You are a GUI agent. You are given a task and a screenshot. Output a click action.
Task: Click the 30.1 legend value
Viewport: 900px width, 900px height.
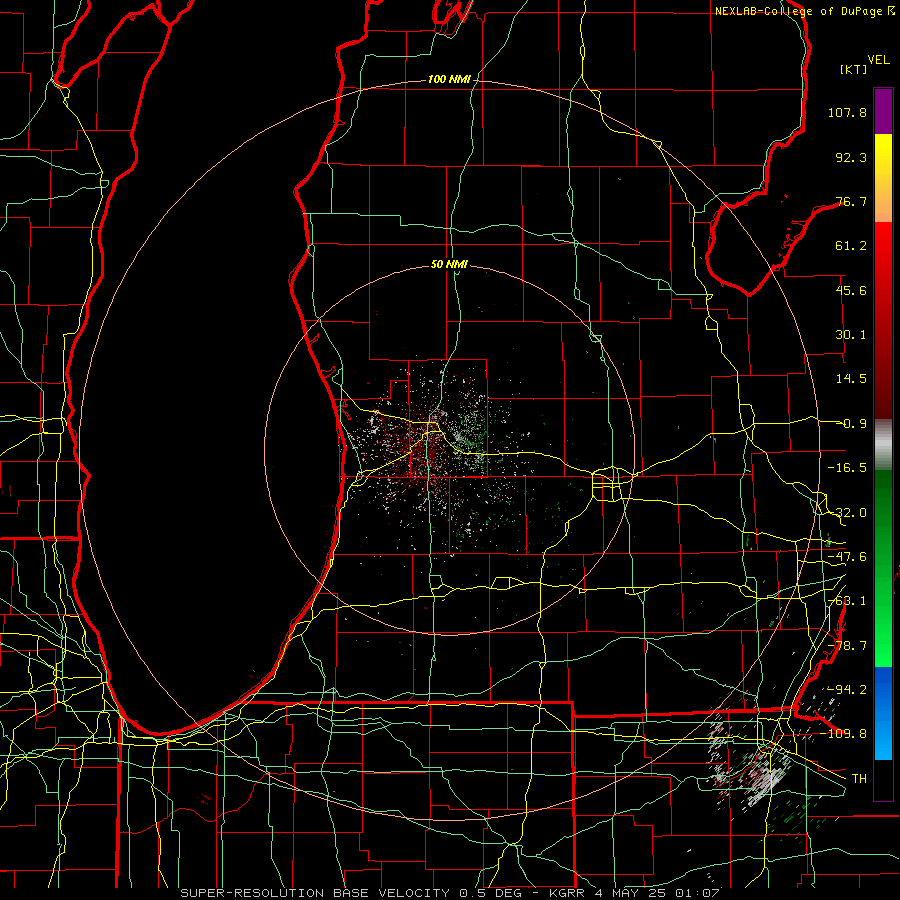pos(851,335)
